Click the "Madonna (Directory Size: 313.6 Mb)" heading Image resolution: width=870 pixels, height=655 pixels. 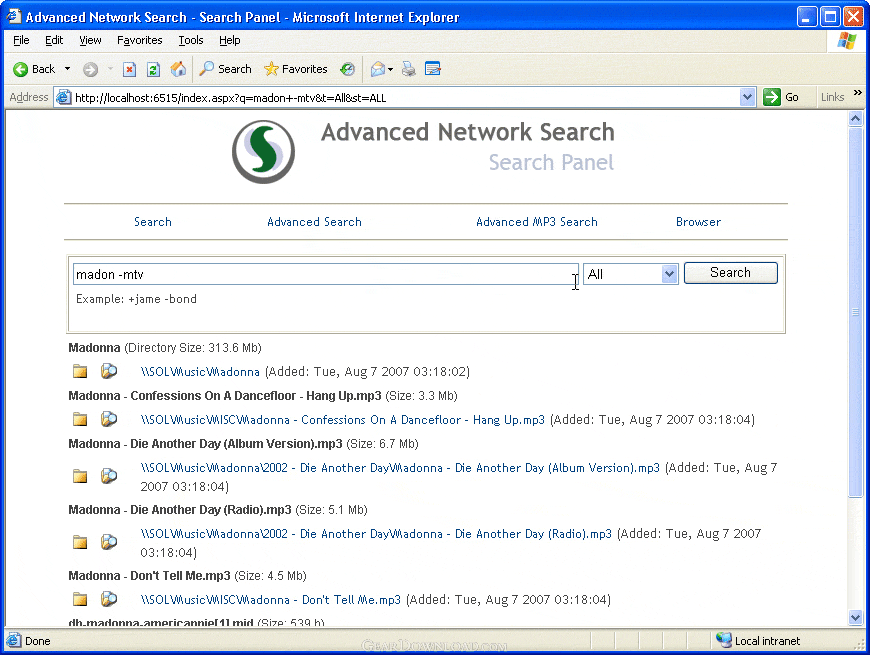click(x=165, y=348)
